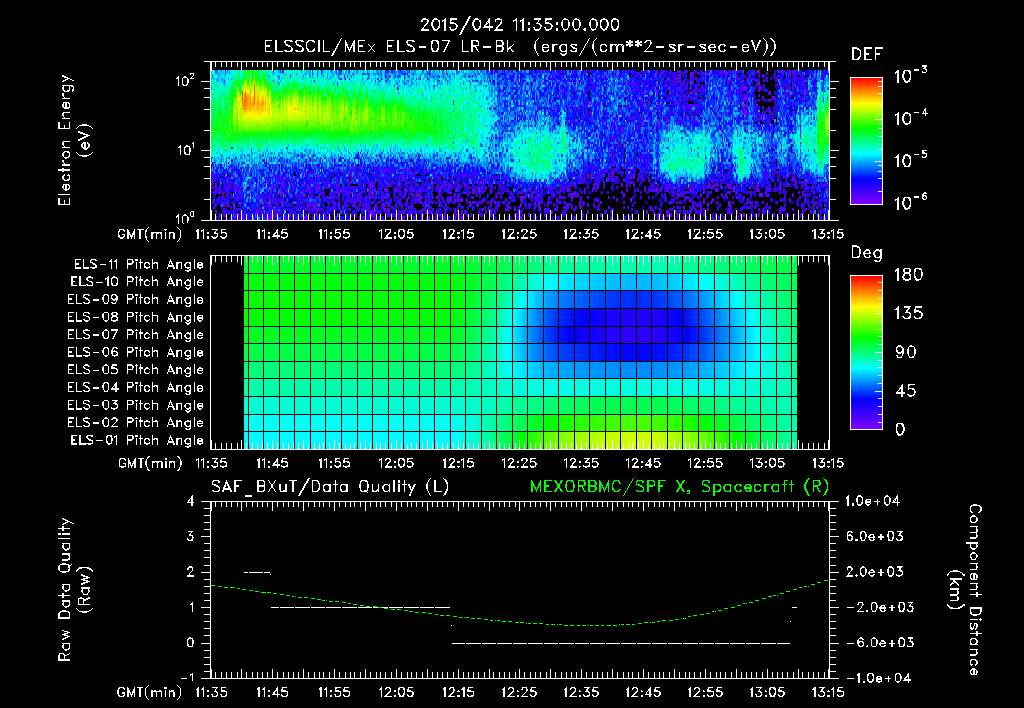Screen dimensions: 1024x708
Task: Click the 1.0e+04 right axis value
Action: (872, 502)
